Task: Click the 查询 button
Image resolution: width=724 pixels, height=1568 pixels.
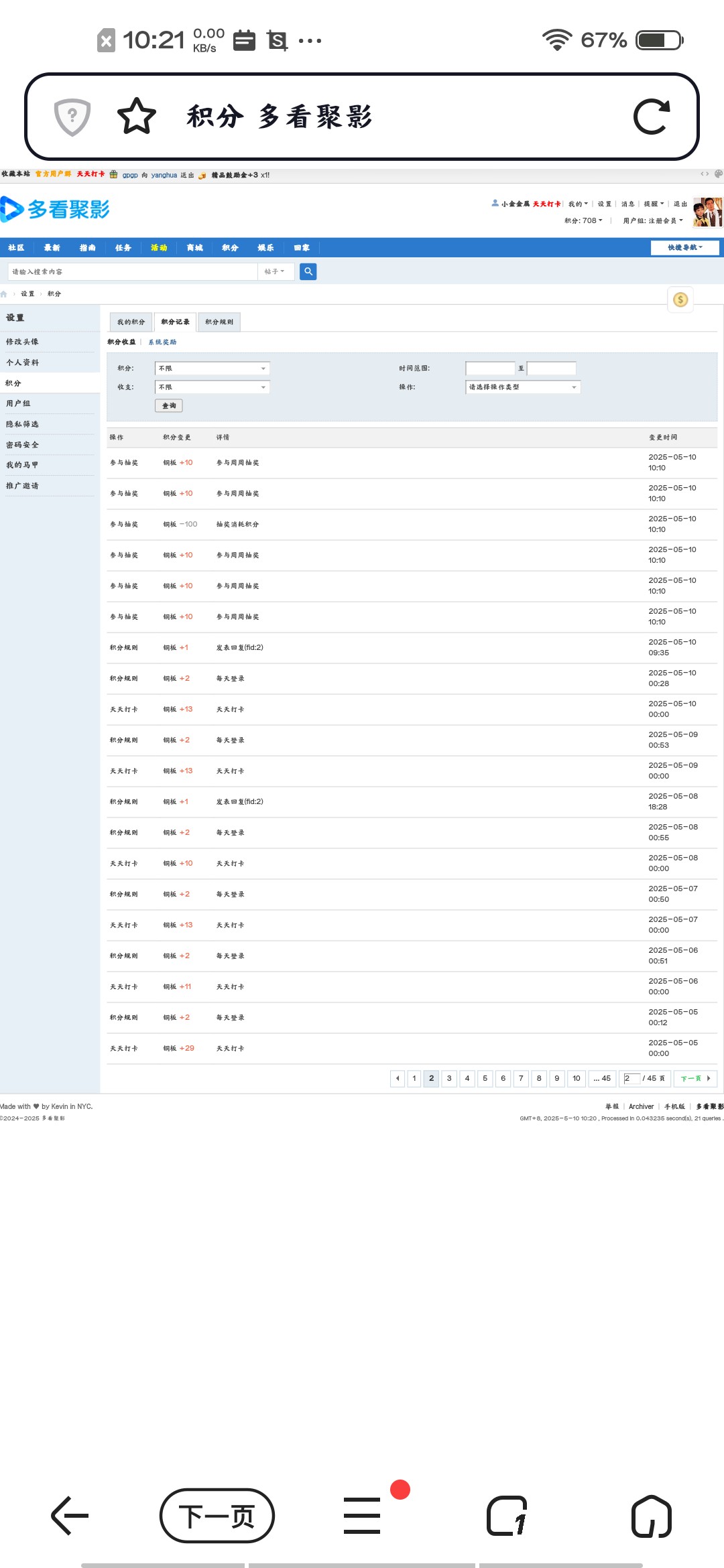Action: click(x=169, y=406)
